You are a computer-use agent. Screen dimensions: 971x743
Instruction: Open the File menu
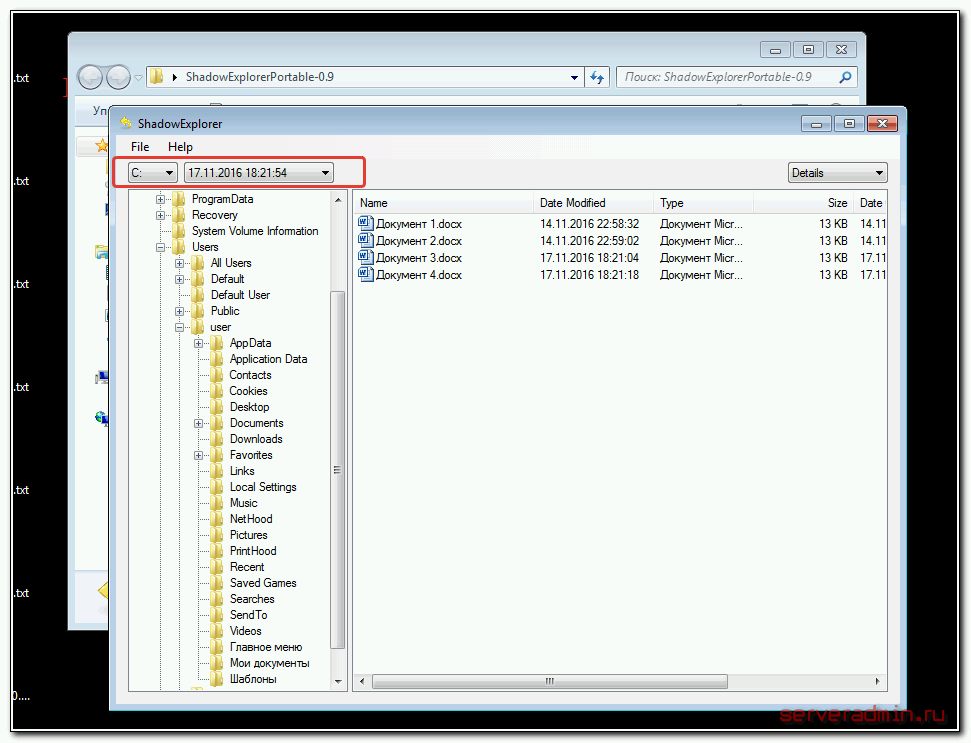[x=140, y=147]
